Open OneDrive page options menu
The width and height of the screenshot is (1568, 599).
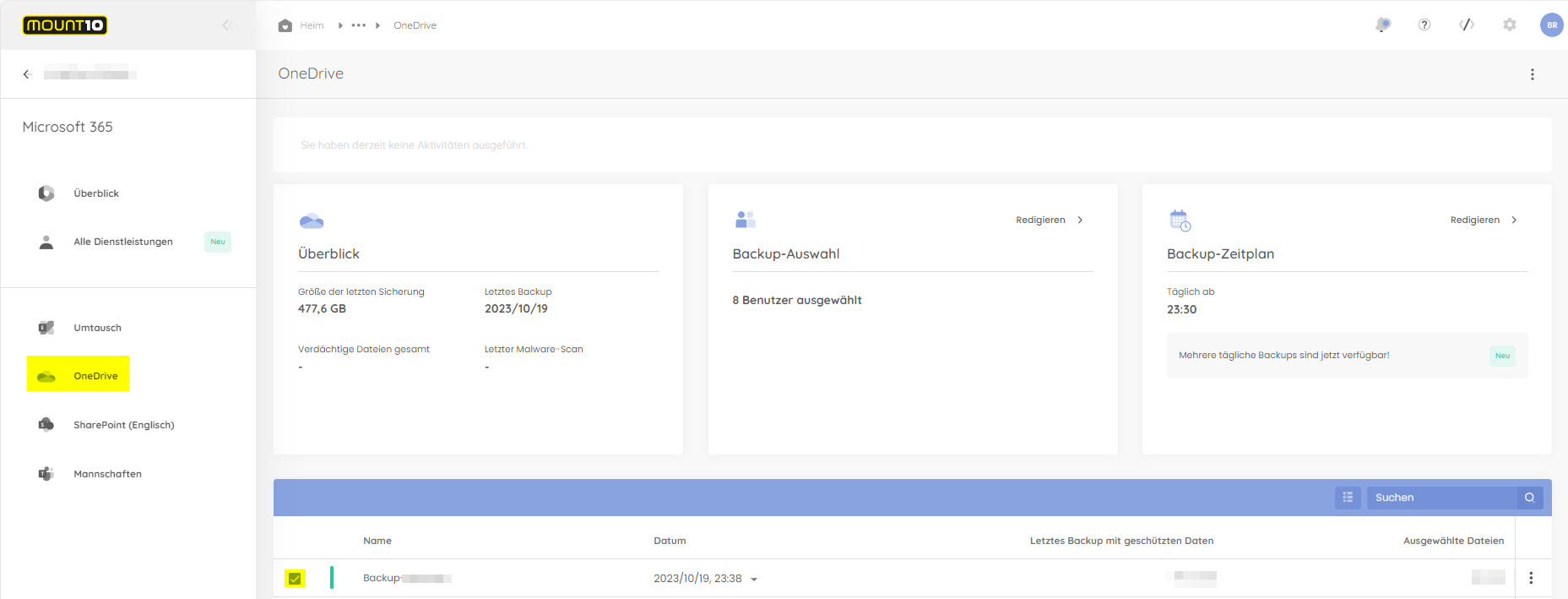click(1532, 74)
